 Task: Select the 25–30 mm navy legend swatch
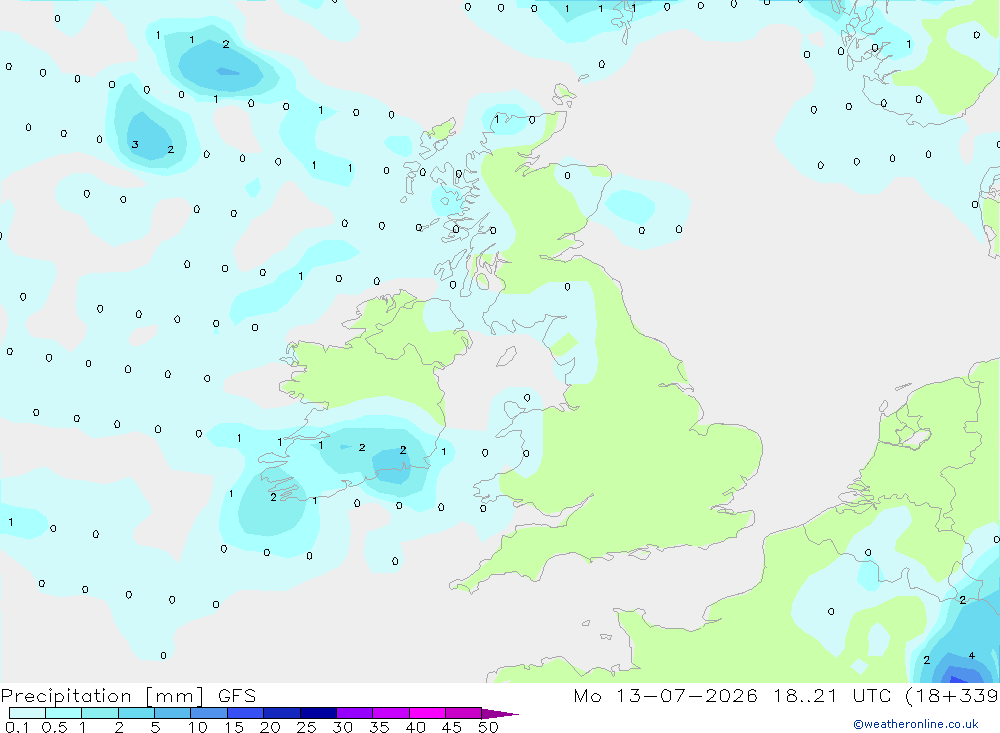(x=318, y=713)
